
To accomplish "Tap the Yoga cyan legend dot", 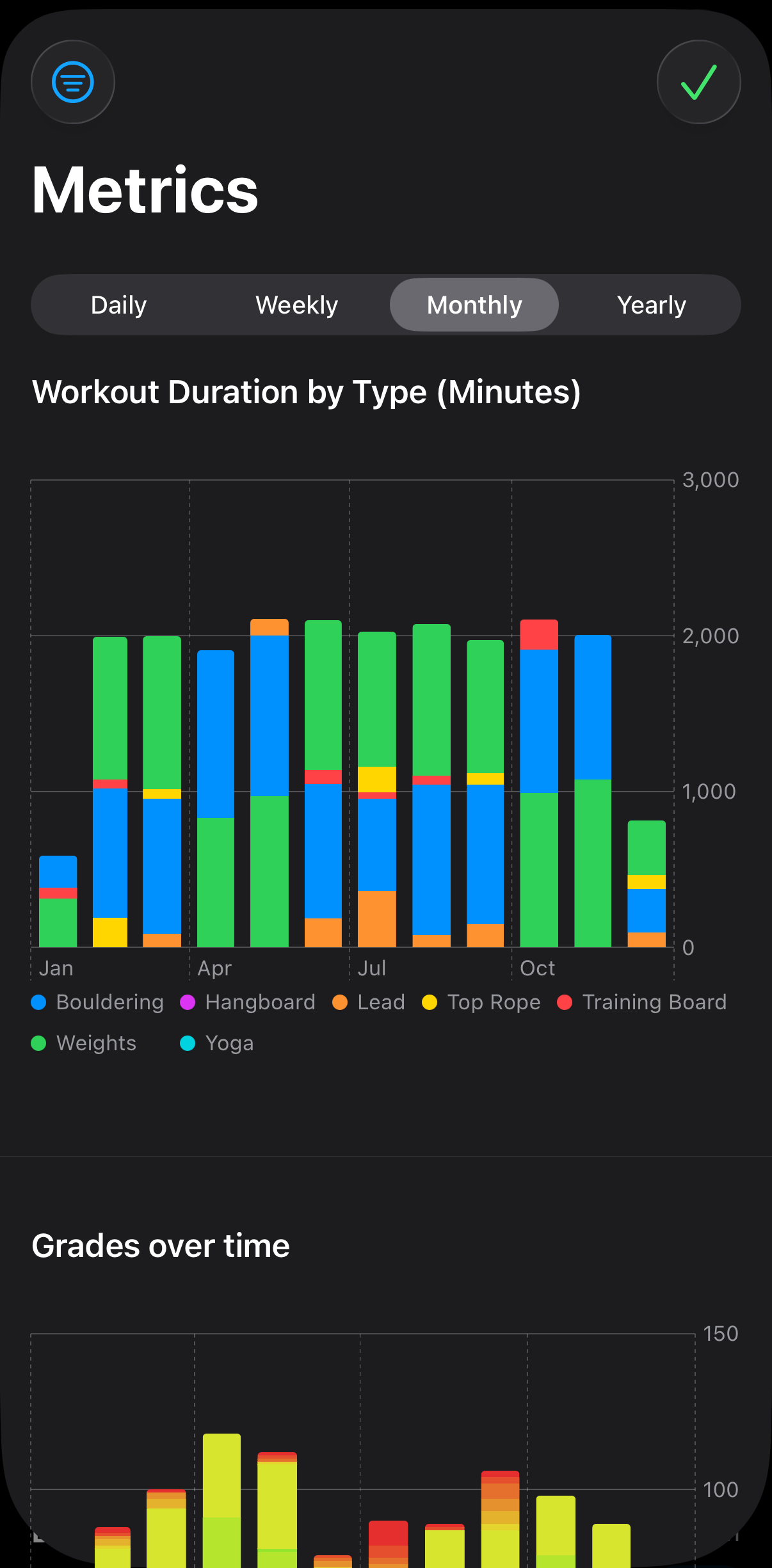I will [188, 1043].
